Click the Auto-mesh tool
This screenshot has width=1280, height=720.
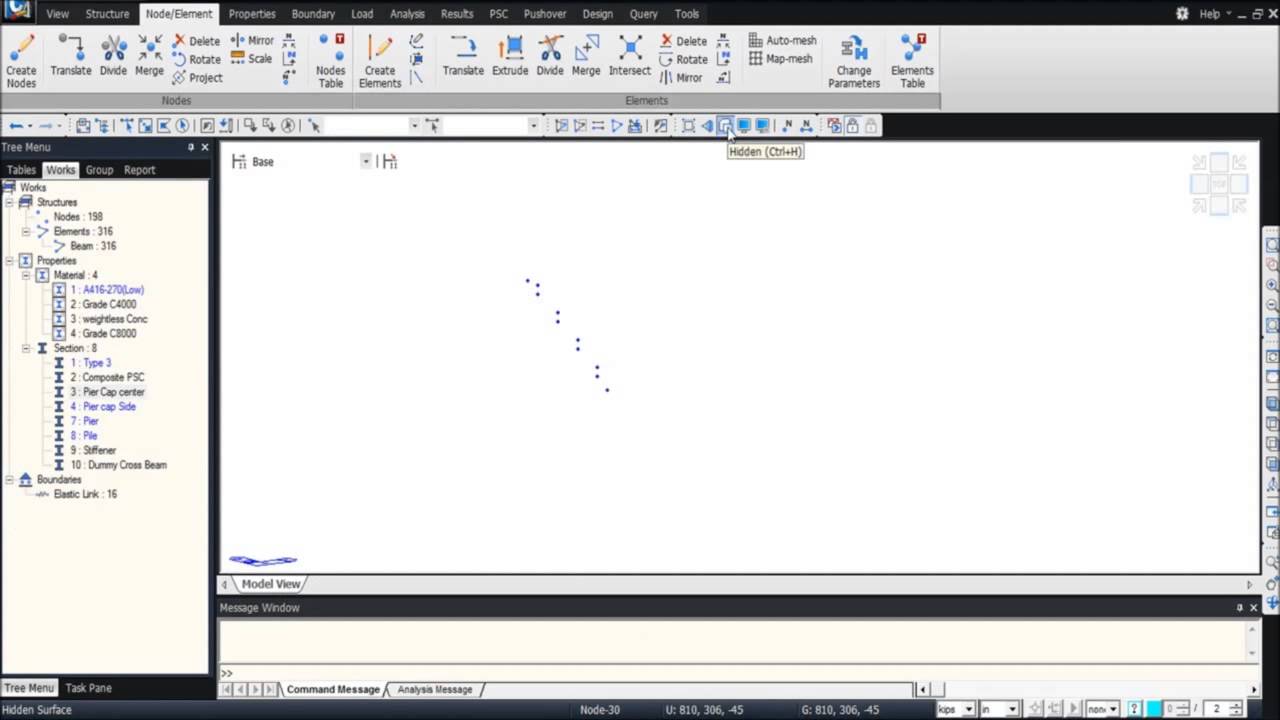782,40
